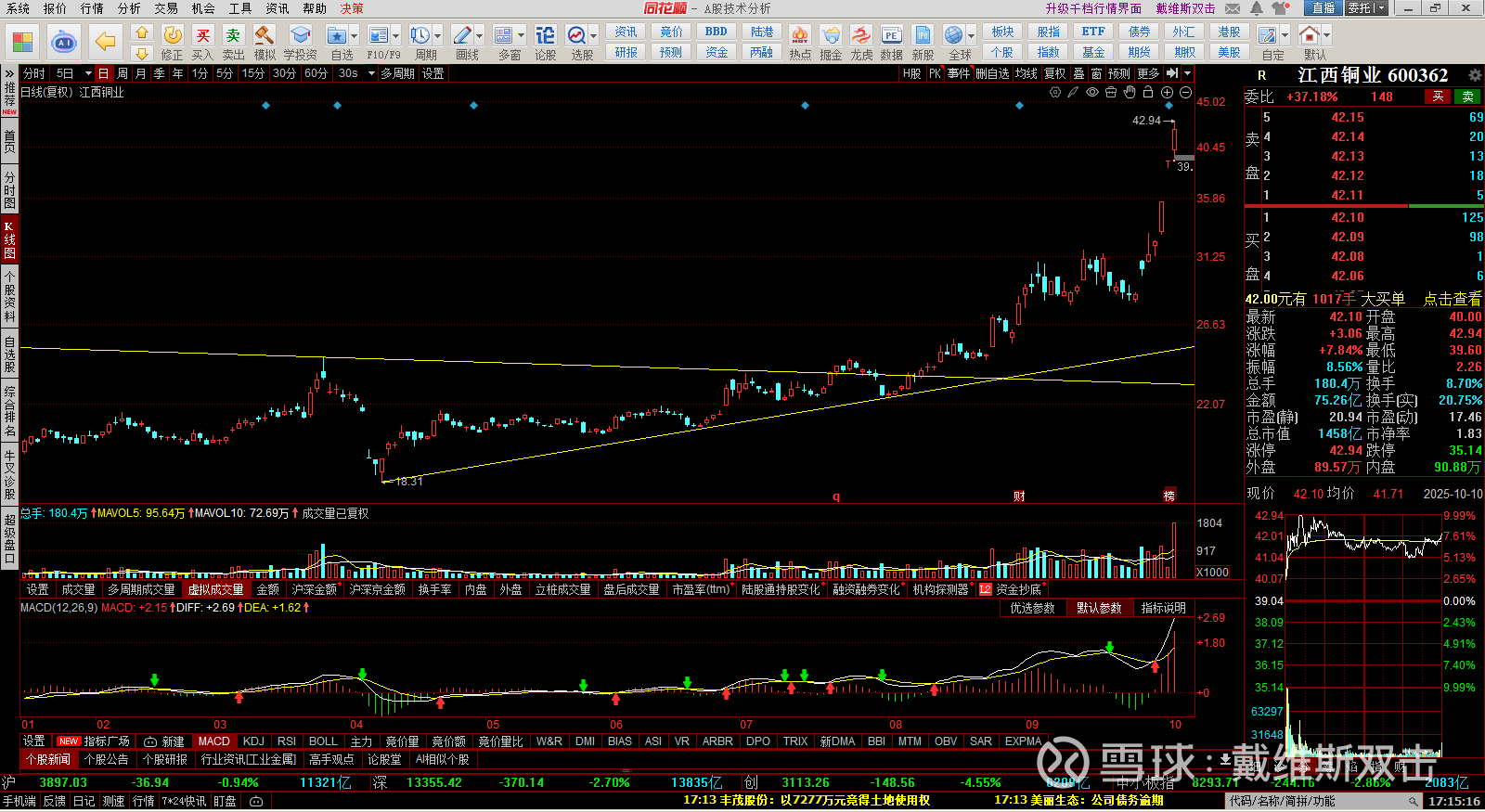The width and height of the screenshot is (1485, 812).
Task: Open the 工具 menu
Action: pyautogui.click(x=240, y=8)
